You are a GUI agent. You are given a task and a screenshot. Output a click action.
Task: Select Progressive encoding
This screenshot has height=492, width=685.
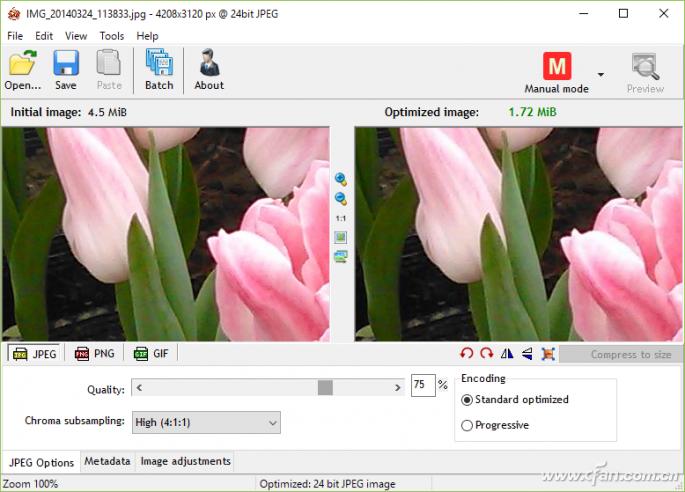point(467,425)
